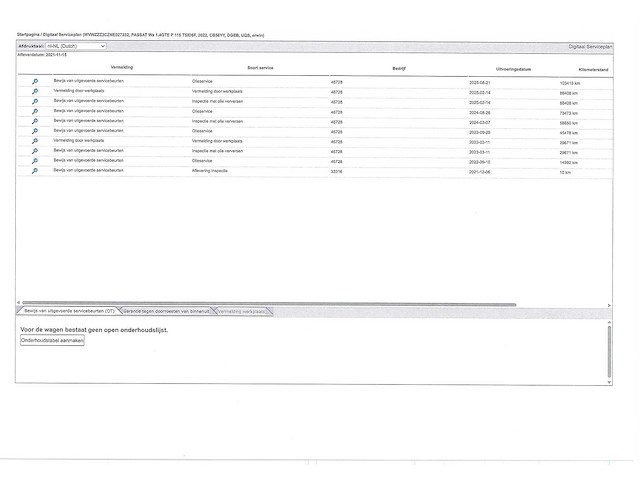640x480 pixels.
Task: Open Inspectie met olie verversen at 29671 km
Action: pyautogui.click(x=35, y=151)
